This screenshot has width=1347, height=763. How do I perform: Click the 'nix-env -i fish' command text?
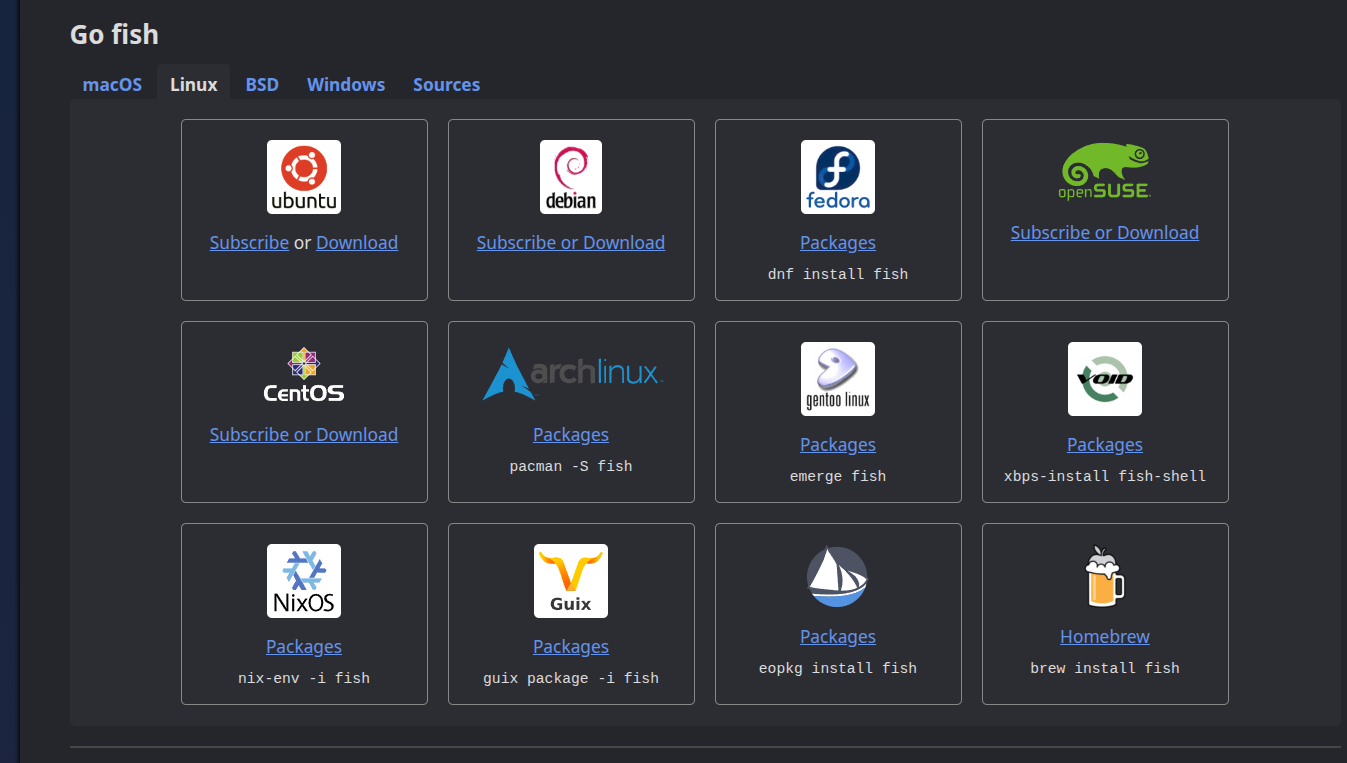[304, 678]
